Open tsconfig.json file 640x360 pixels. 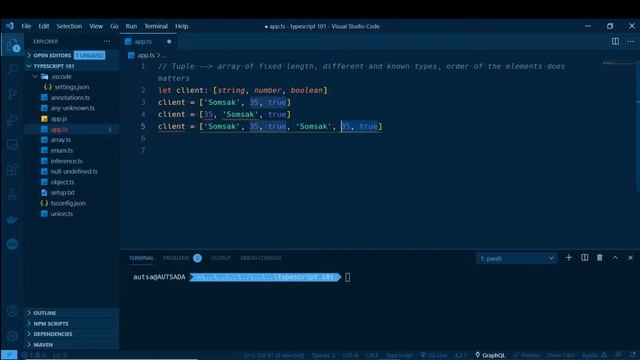[x=72, y=203]
